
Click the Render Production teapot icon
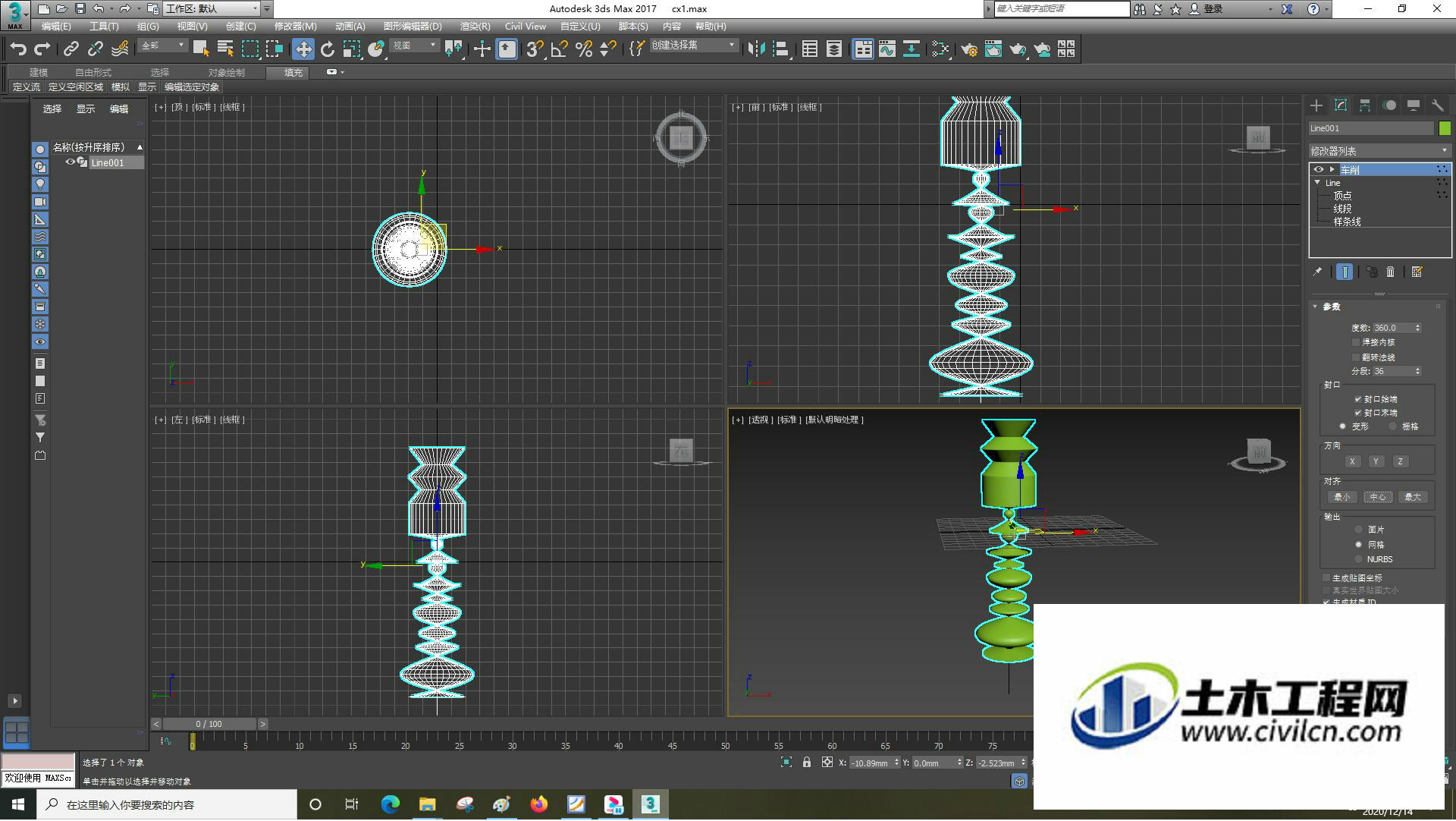pyautogui.click(x=1018, y=49)
